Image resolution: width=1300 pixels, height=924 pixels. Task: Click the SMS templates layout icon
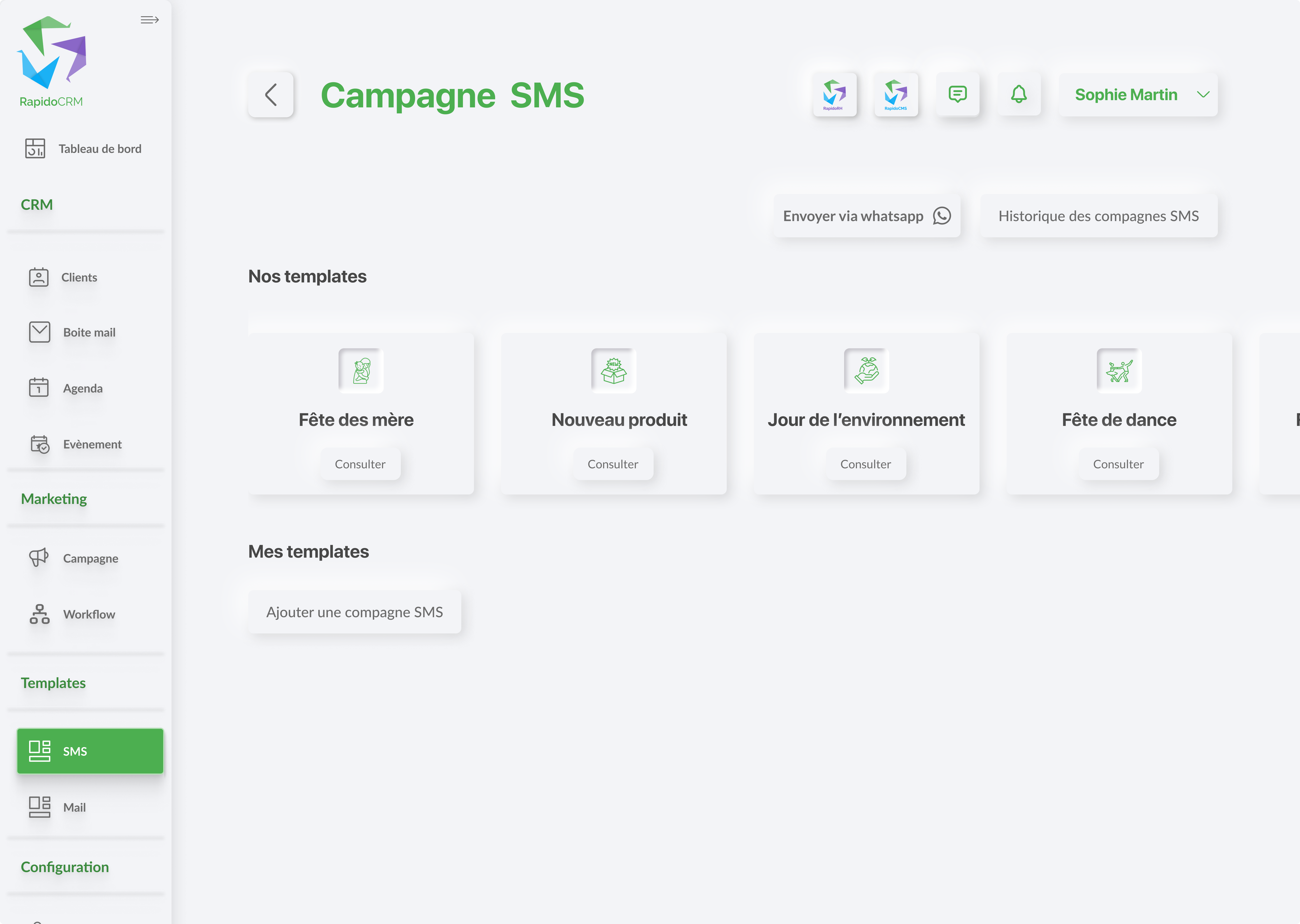(x=40, y=751)
